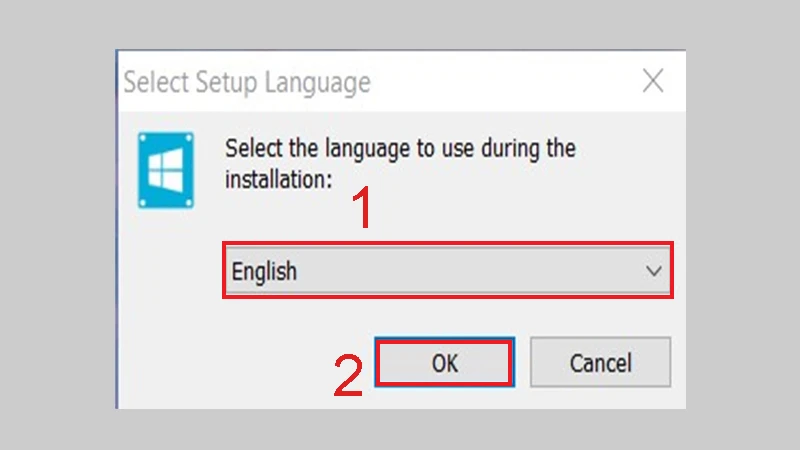
Task: Abort setup using the Cancel button
Action: (600, 363)
